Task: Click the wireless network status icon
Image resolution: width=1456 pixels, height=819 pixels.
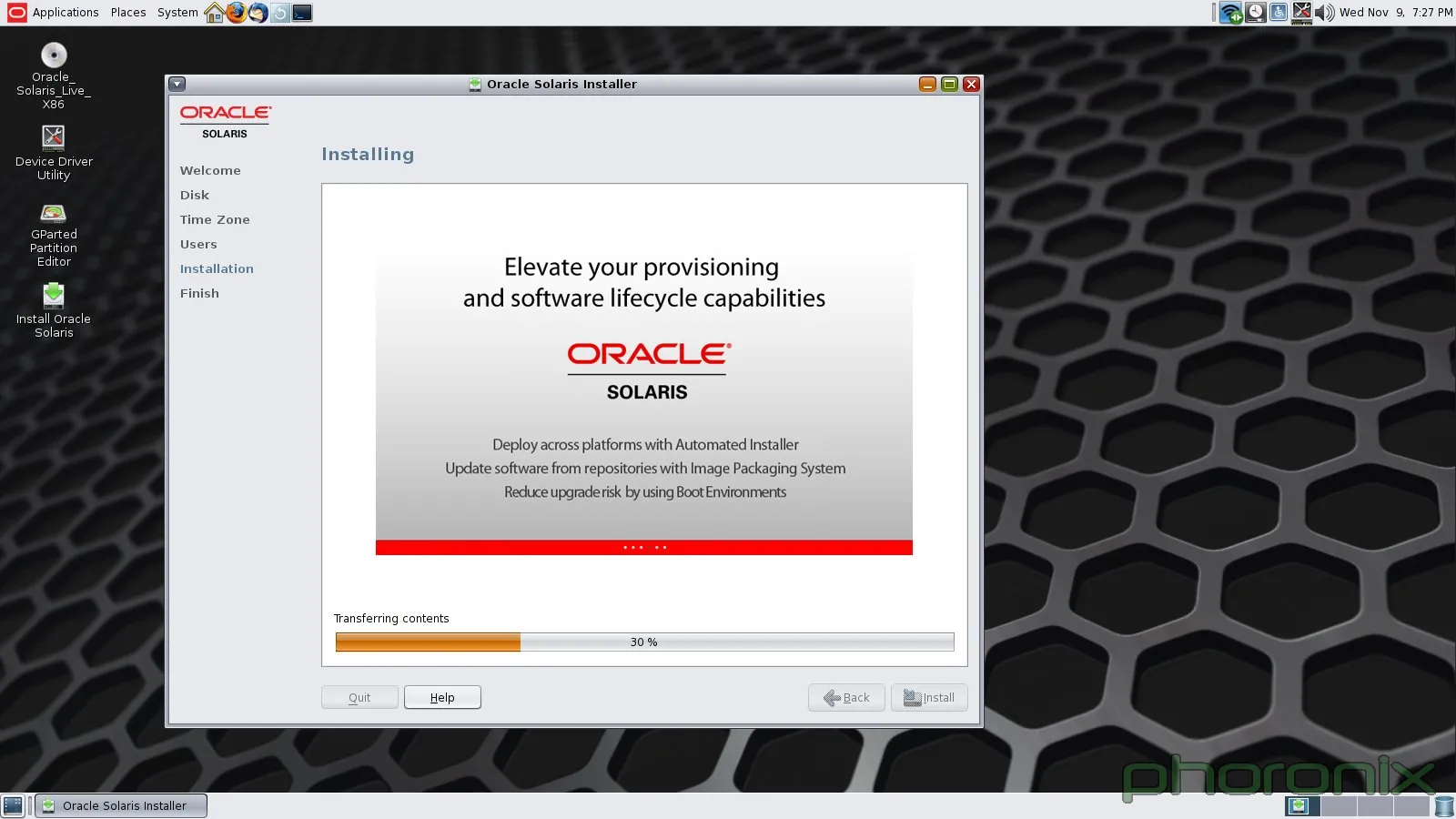Action: [1231, 13]
